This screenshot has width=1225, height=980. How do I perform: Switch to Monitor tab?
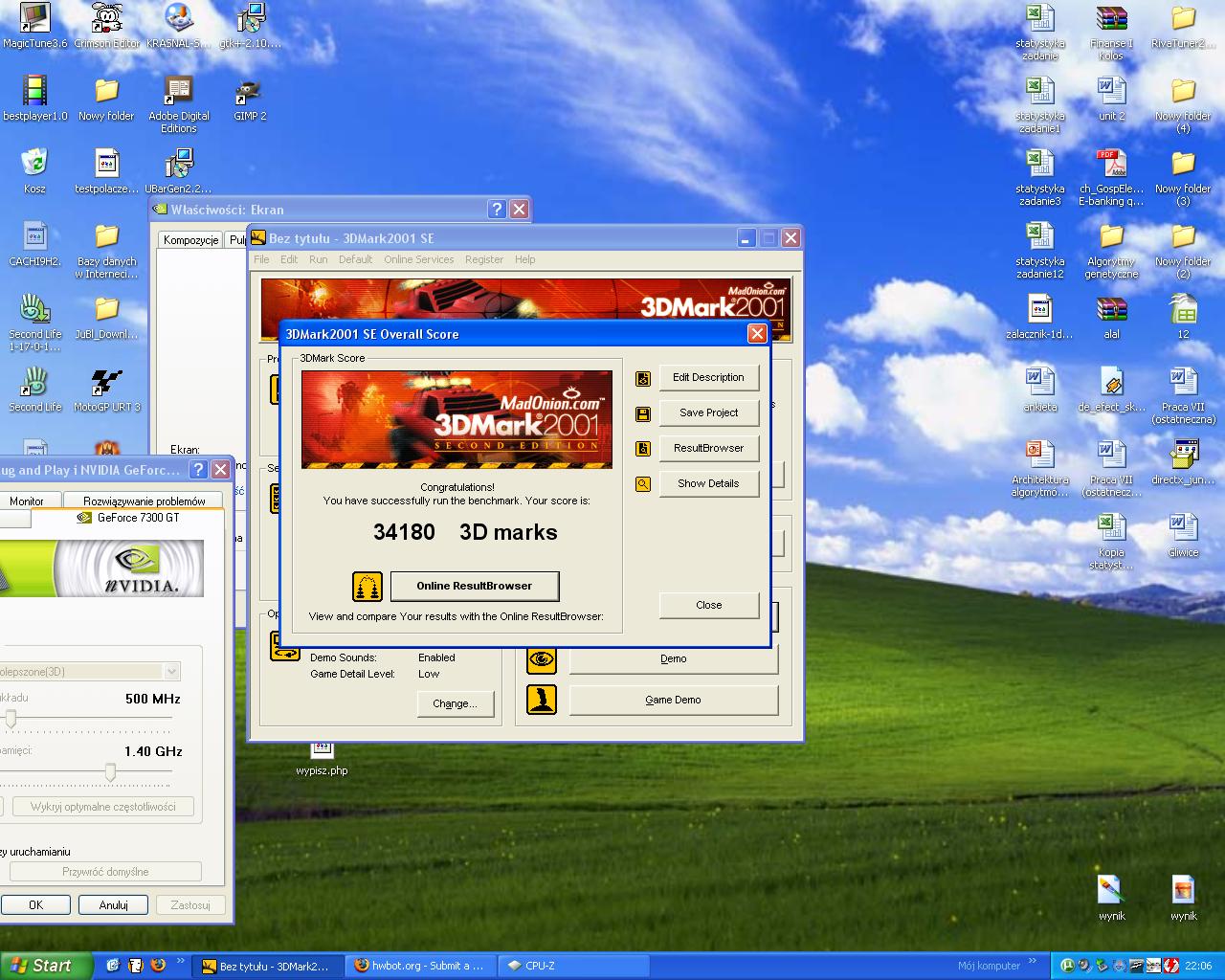click(27, 501)
